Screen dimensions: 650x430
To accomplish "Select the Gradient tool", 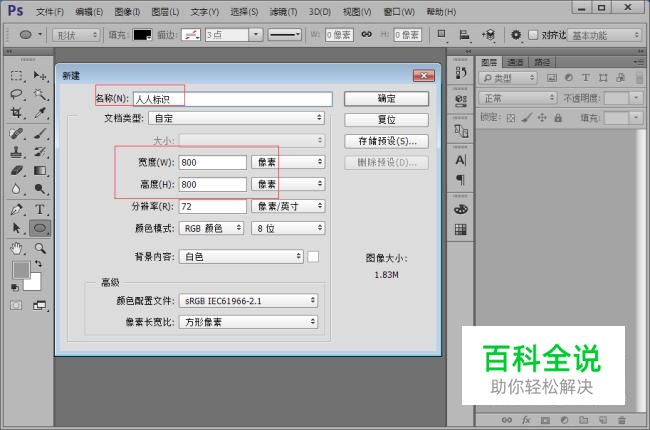I will coord(40,170).
